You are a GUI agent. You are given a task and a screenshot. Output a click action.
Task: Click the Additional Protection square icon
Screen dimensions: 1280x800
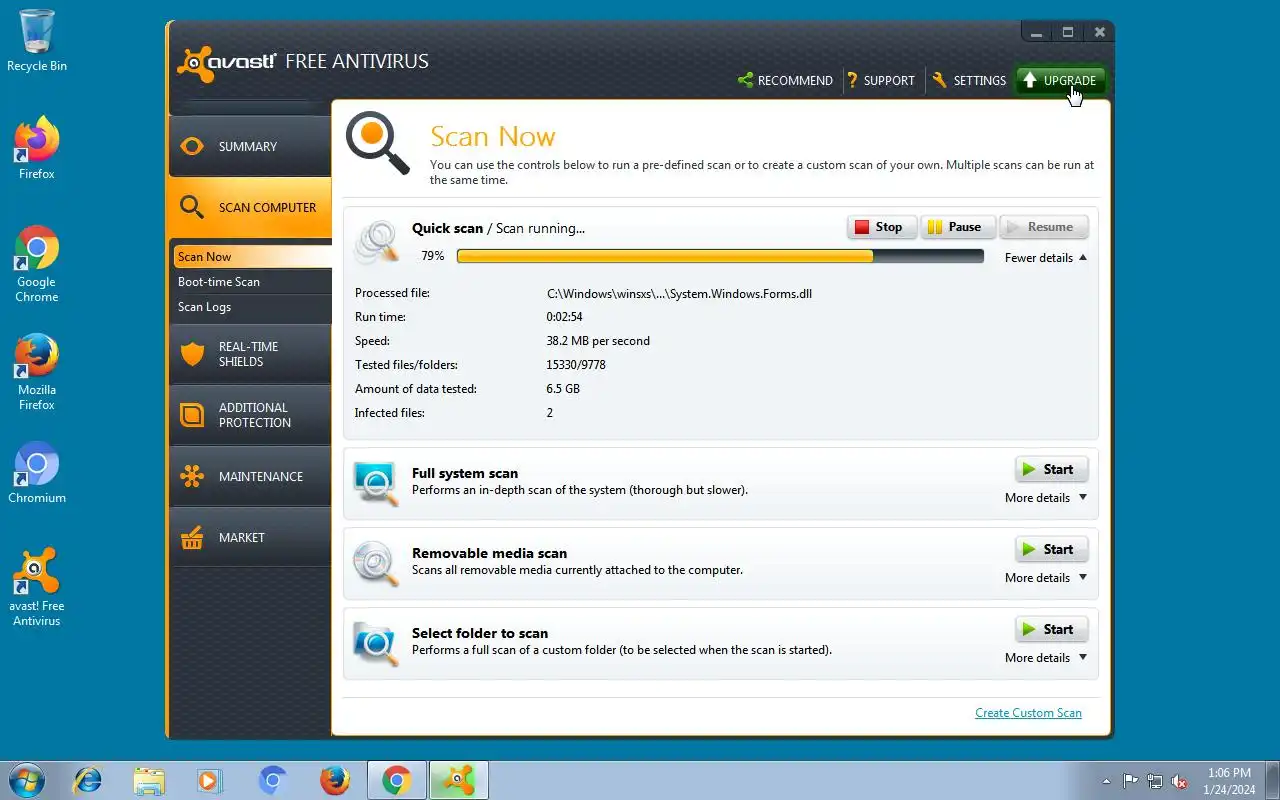coord(192,415)
